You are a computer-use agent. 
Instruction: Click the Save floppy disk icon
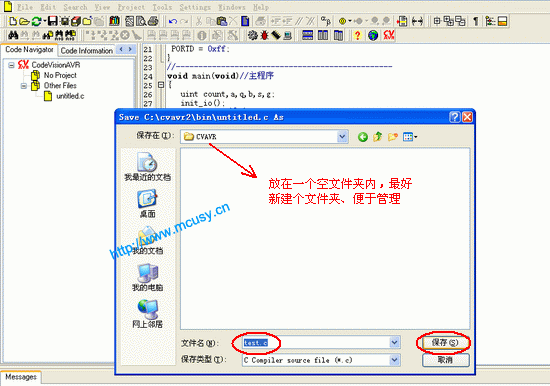pyautogui.click(x=53, y=21)
